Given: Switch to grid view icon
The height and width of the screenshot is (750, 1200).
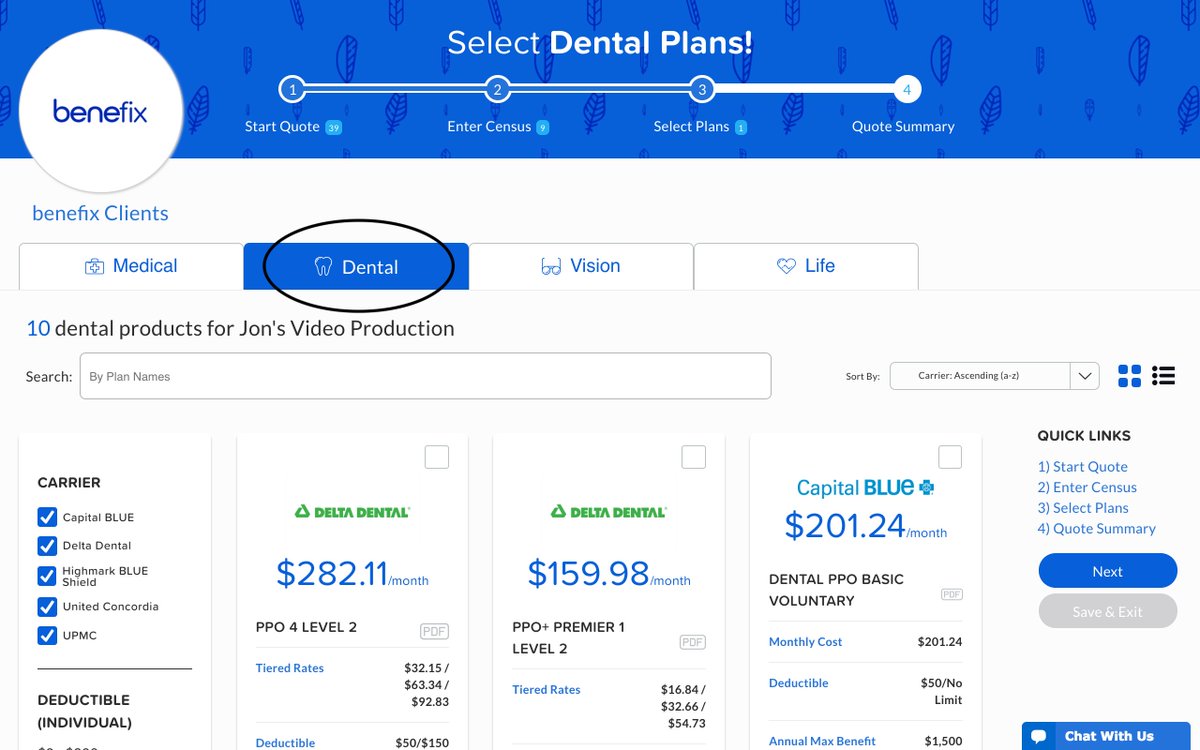Looking at the screenshot, I should point(1130,376).
